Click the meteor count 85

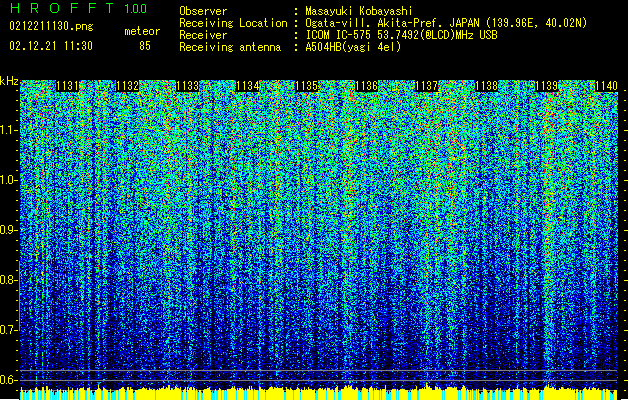click(x=145, y=46)
